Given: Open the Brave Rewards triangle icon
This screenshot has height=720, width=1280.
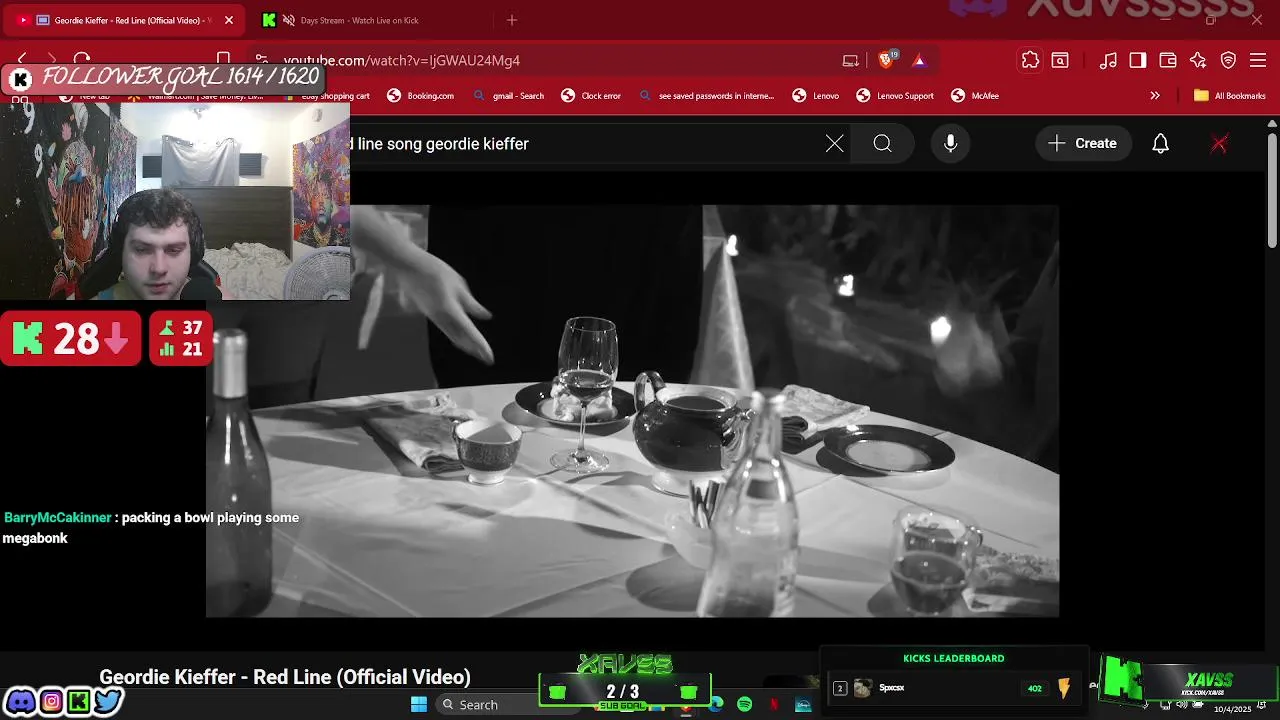Looking at the screenshot, I should click(919, 60).
